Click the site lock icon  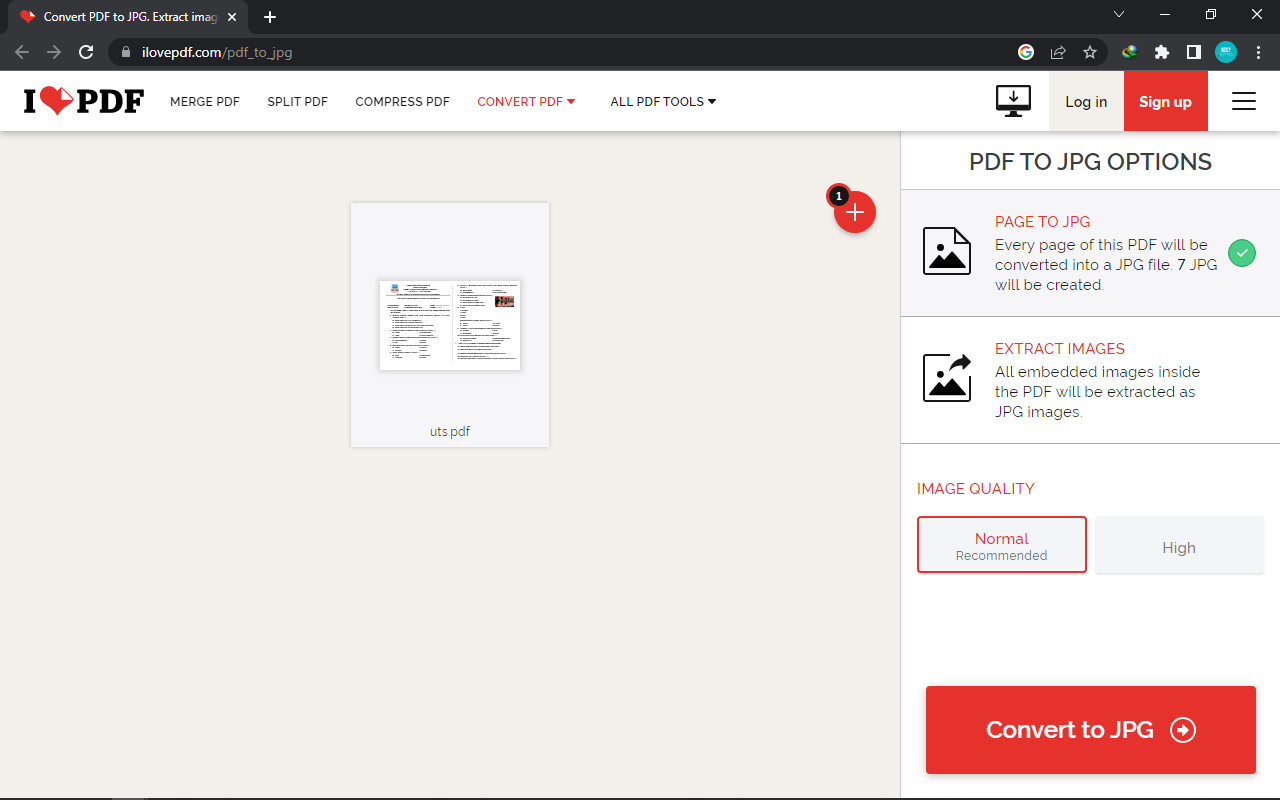coord(126,52)
